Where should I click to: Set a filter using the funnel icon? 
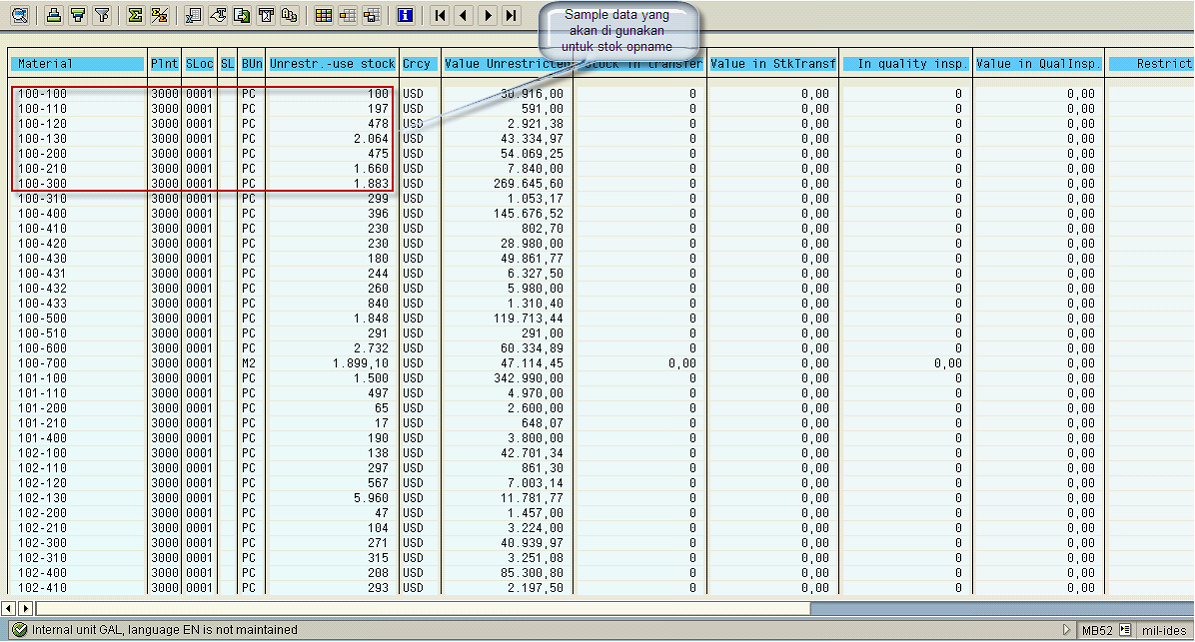point(101,15)
